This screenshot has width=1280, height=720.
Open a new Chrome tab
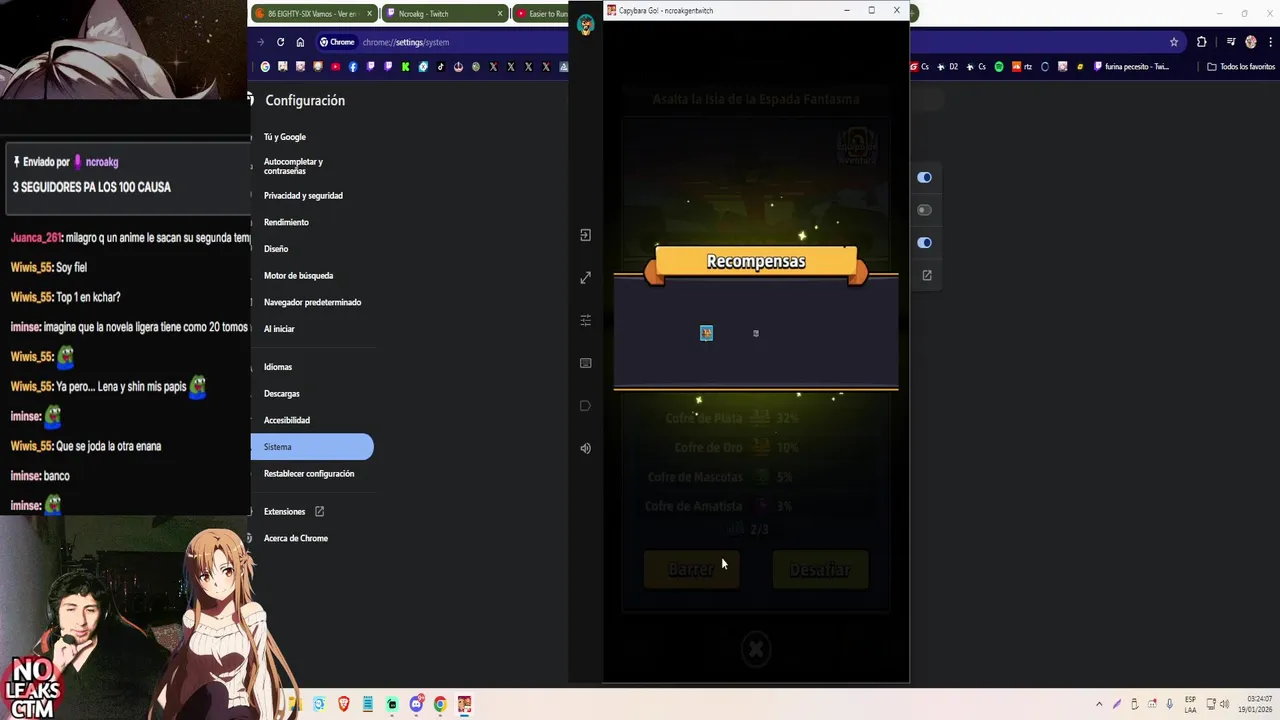(x=914, y=14)
